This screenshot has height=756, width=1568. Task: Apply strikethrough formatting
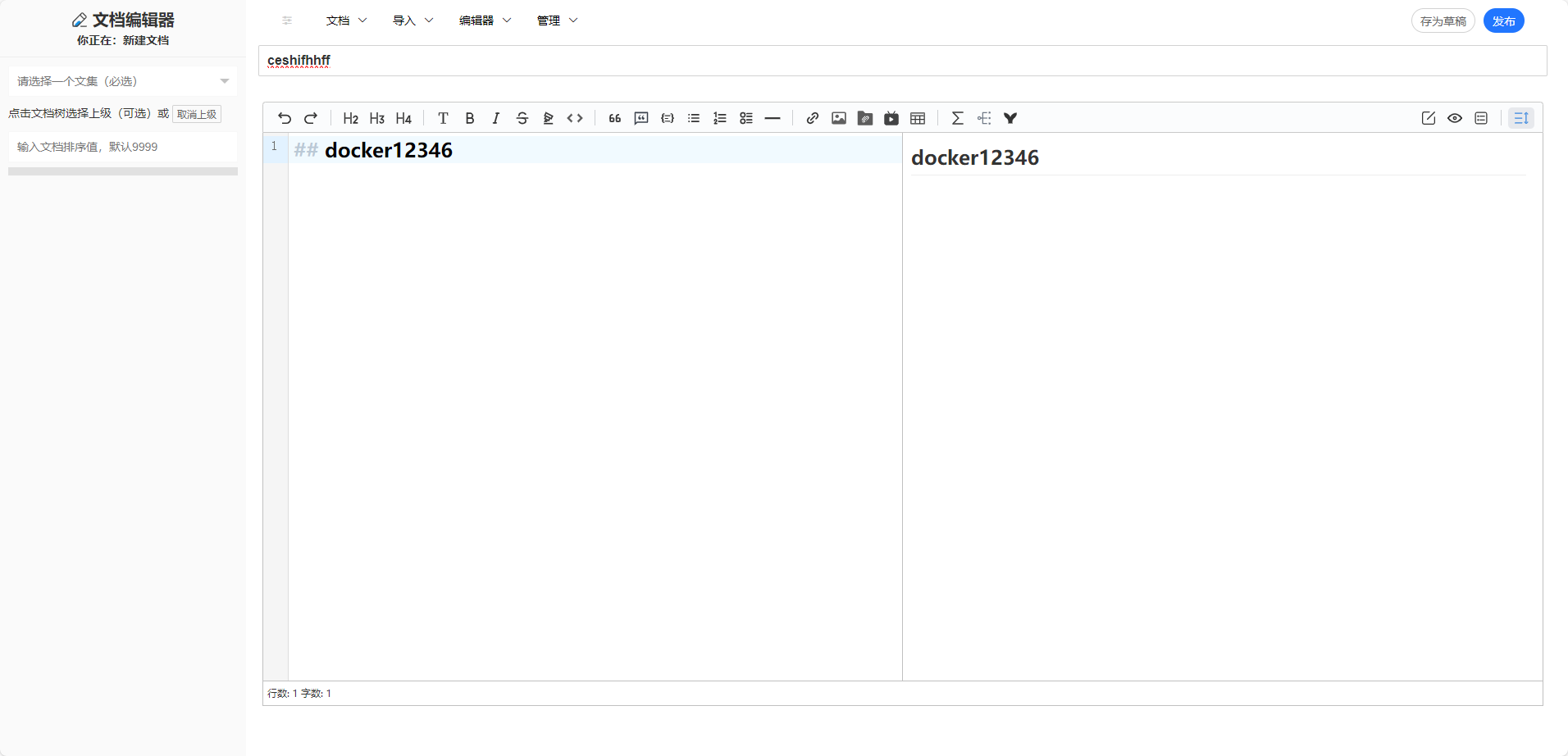[x=522, y=118]
